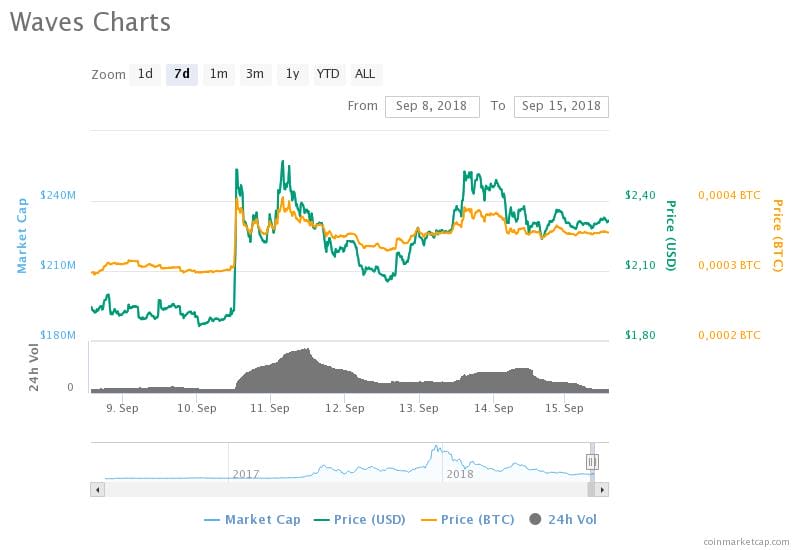Click the $210M market cap axis label
The height and width of the screenshot is (550, 800).
[x=58, y=265]
